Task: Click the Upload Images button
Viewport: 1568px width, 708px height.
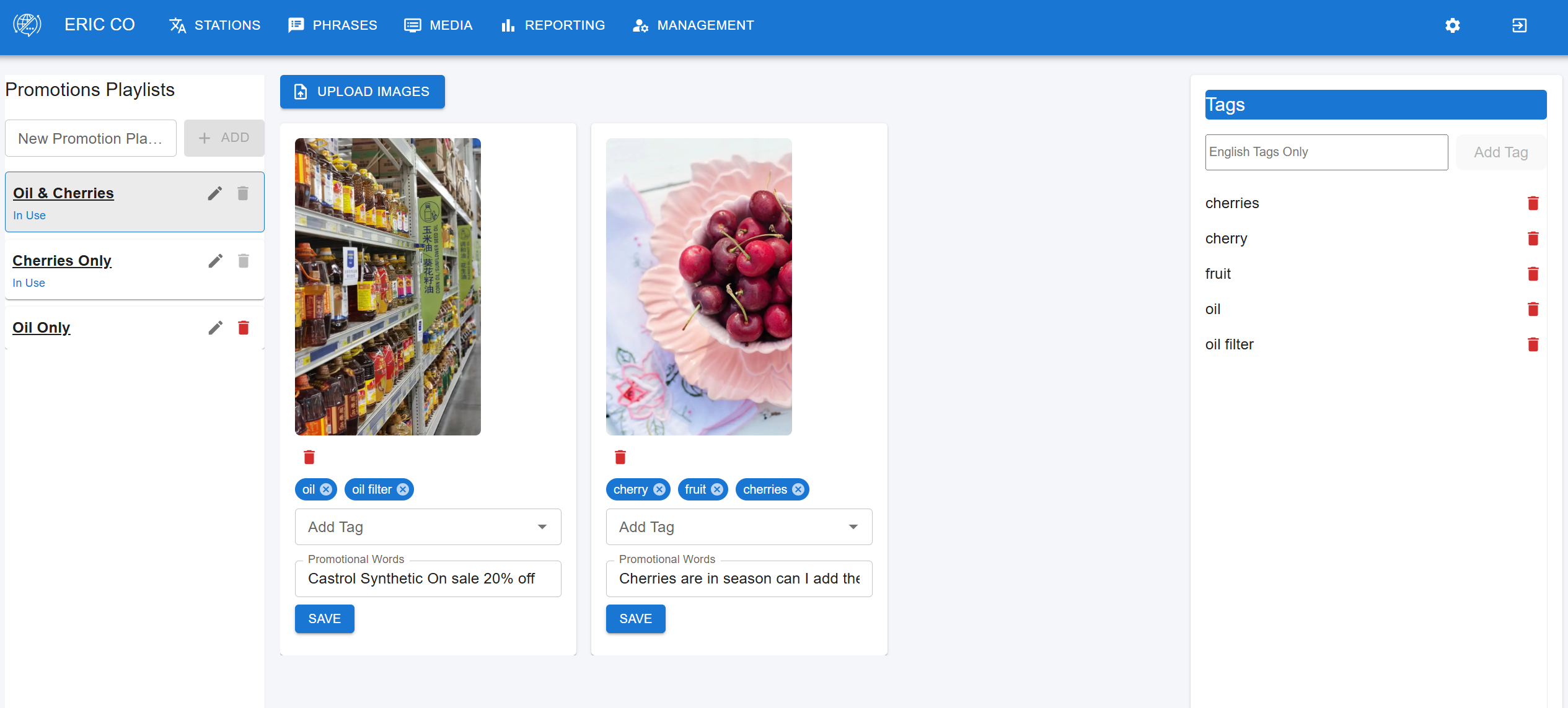Action: click(x=362, y=92)
